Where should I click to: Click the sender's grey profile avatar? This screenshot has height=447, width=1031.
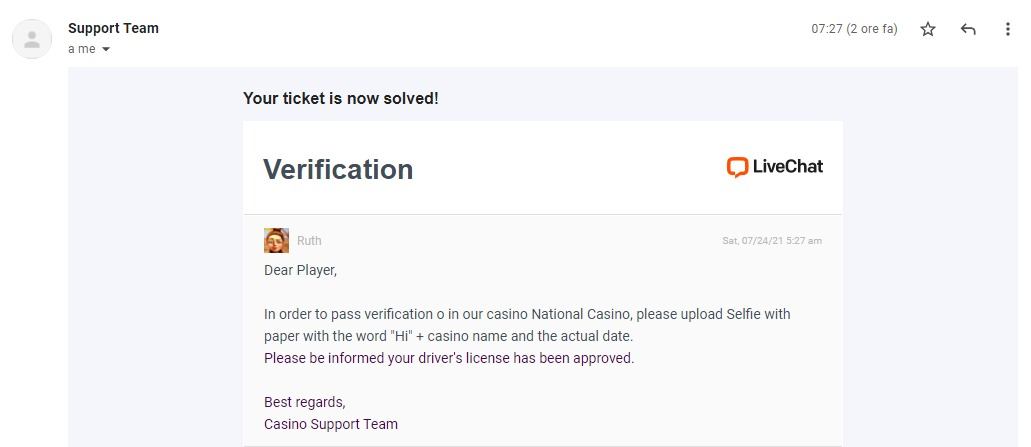(32, 39)
